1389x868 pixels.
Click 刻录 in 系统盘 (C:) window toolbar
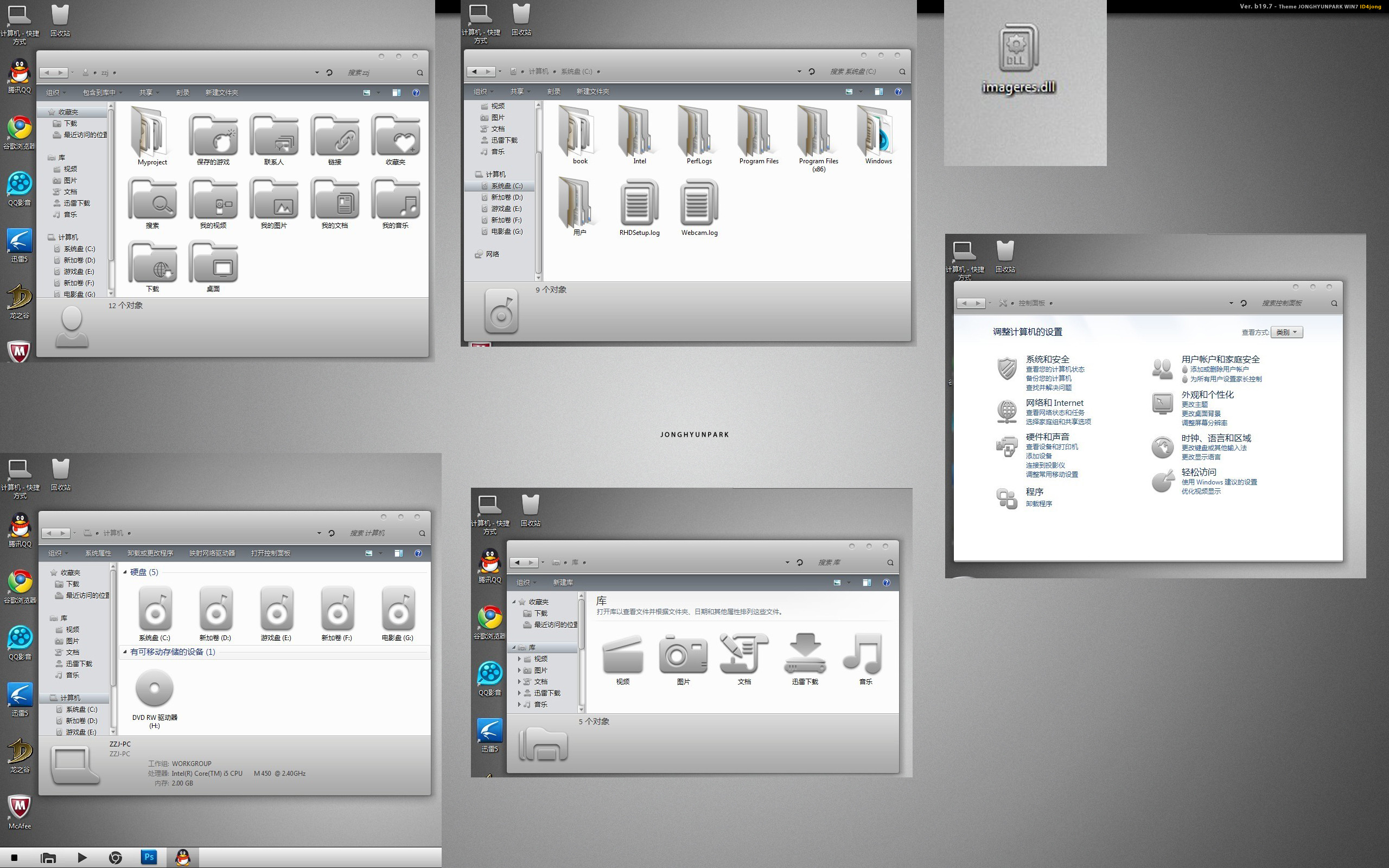553,91
